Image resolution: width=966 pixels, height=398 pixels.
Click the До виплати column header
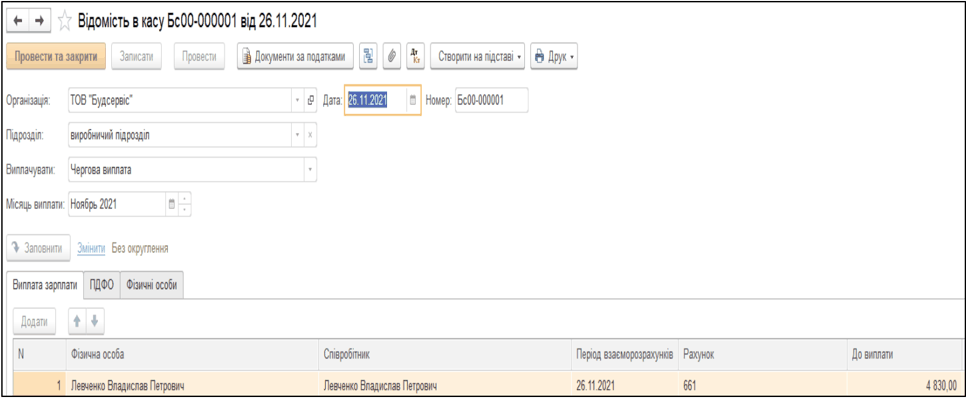905,355
